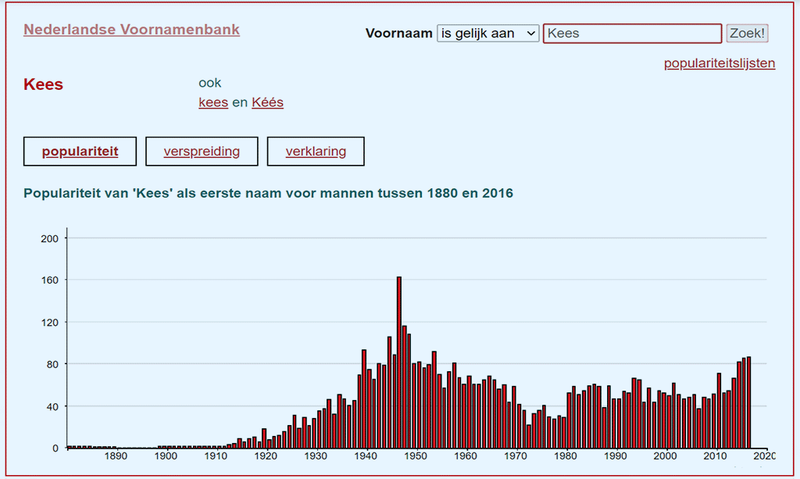
Task: Switch to the populariteit tab
Action: (x=80, y=152)
